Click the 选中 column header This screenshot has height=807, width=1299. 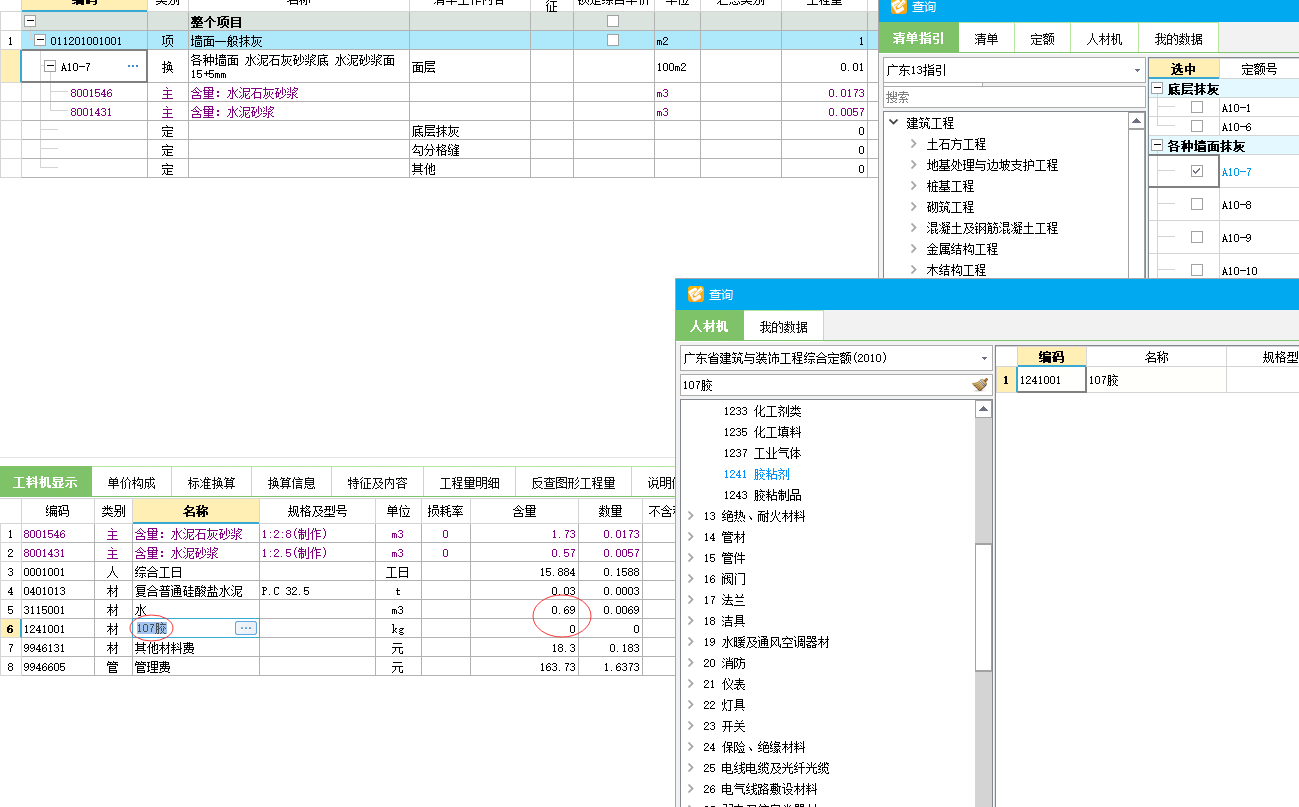pyautogui.click(x=1184, y=69)
